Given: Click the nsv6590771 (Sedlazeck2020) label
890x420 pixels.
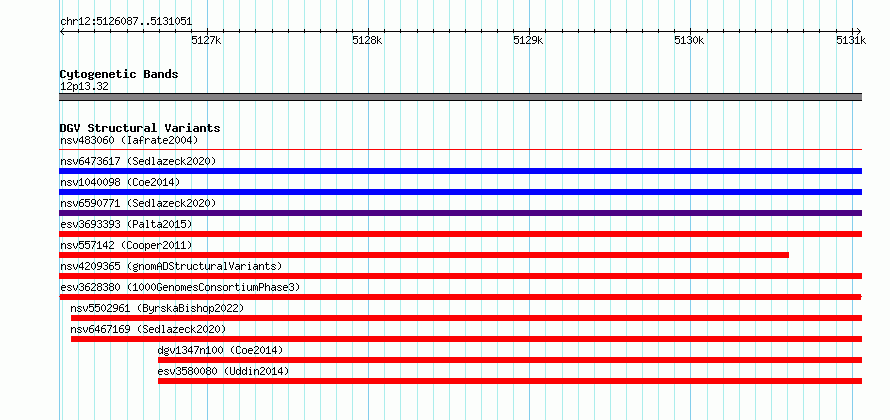Looking at the screenshot, I should point(138,203).
